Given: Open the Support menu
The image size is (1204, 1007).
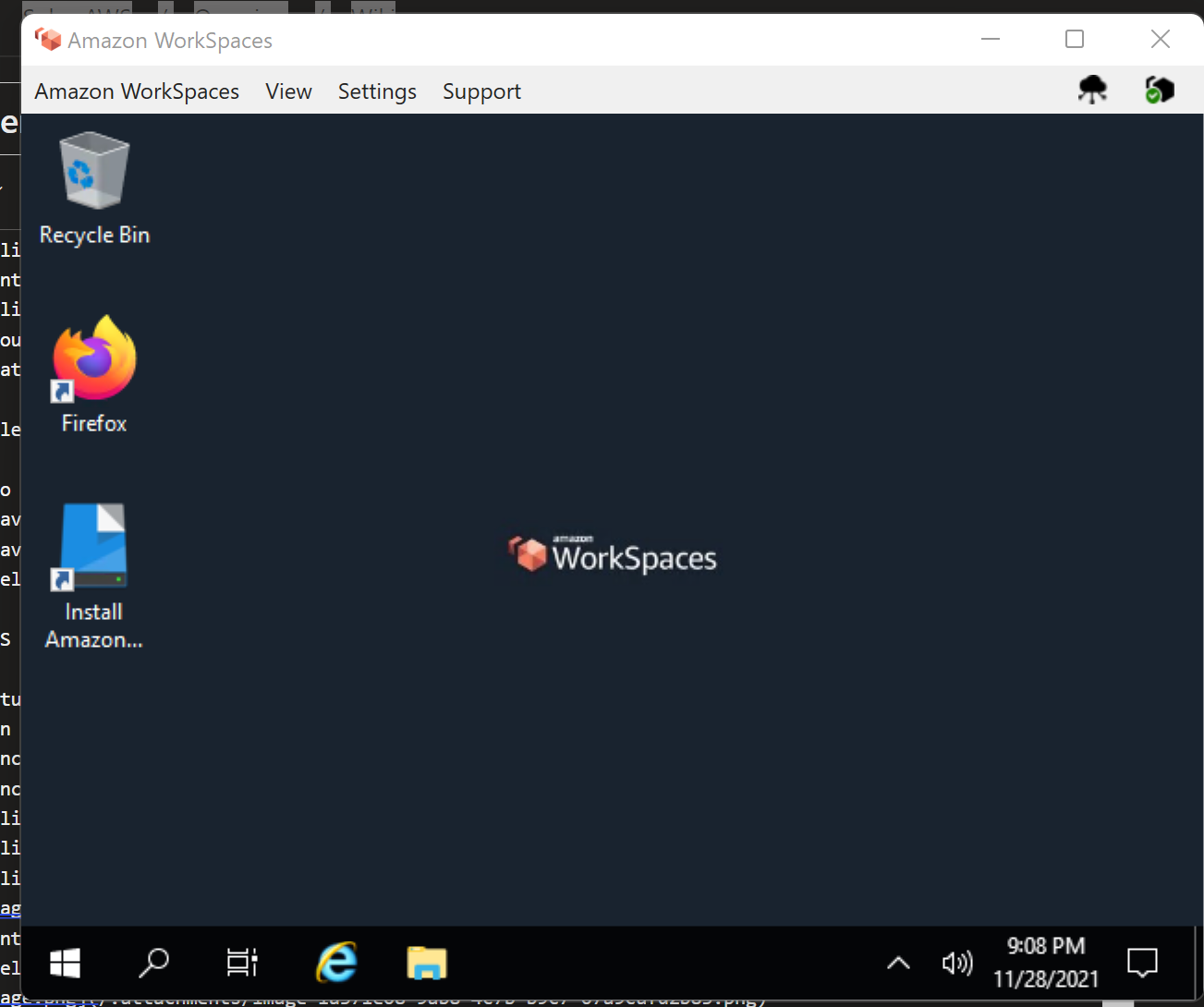Looking at the screenshot, I should tap(481, 91).
